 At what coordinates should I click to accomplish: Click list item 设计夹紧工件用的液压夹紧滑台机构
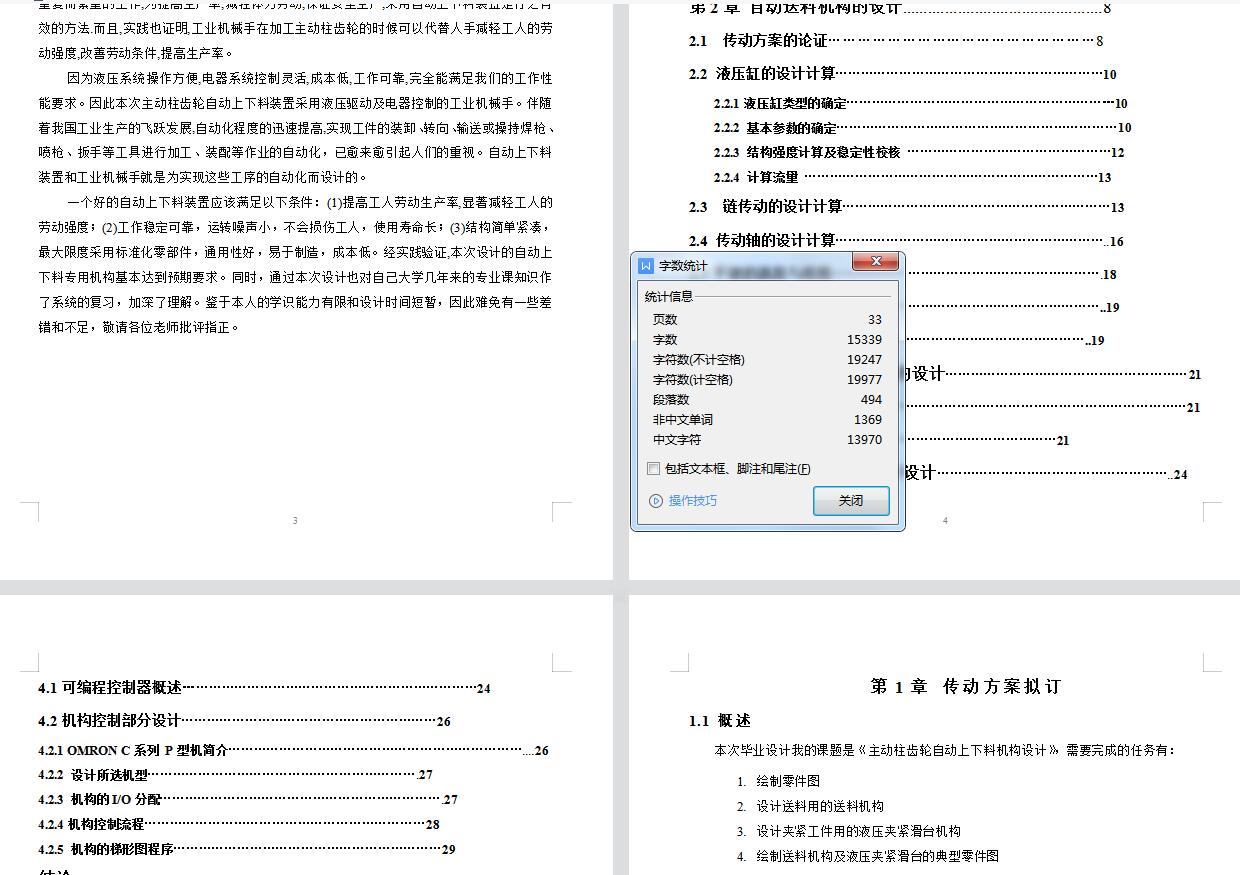(859, 831)
